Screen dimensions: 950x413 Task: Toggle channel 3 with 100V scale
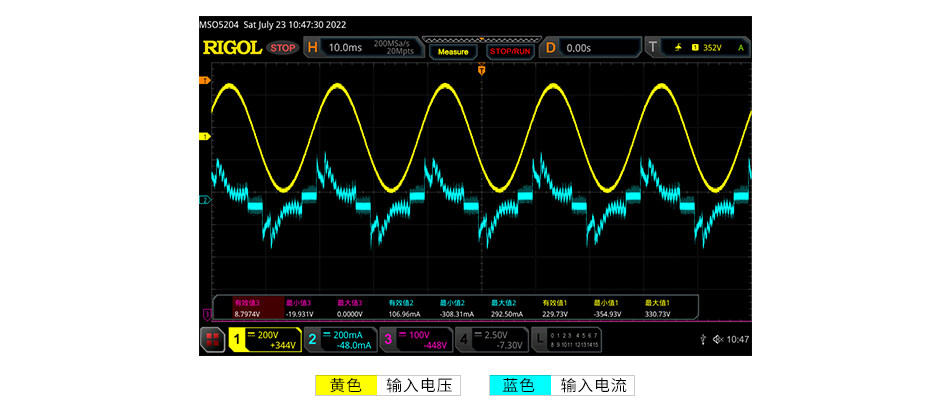coord(416,340)
